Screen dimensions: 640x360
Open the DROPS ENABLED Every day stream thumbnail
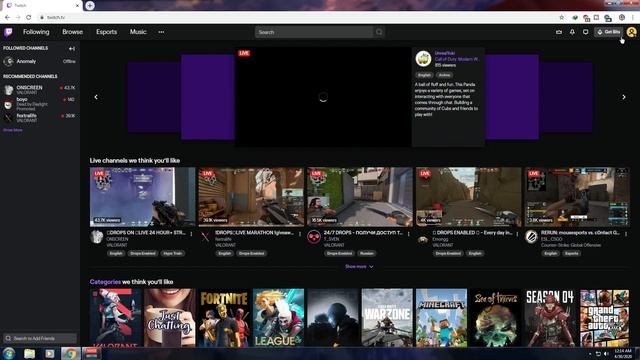pyautogui.click(x=469, y=197)
